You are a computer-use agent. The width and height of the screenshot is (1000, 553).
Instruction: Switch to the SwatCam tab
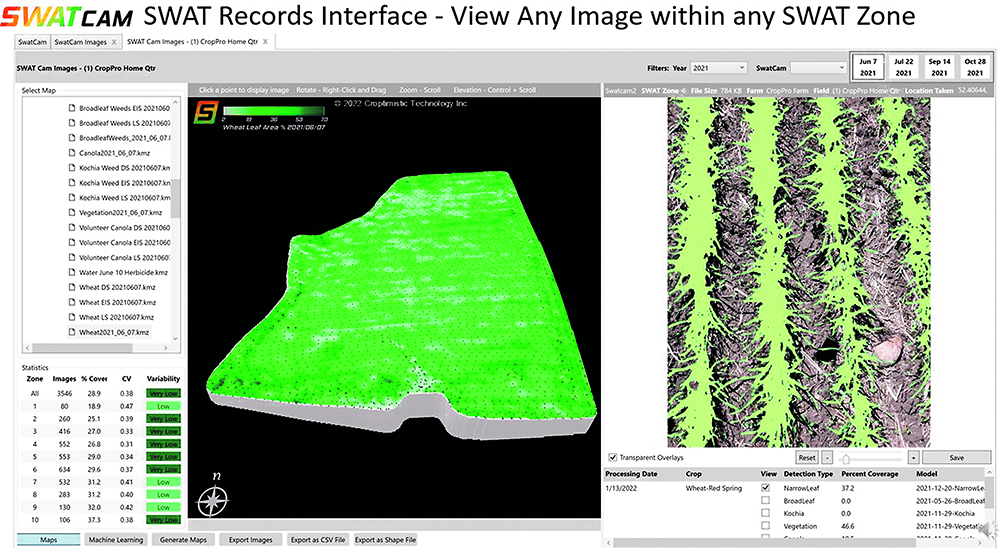32,42
